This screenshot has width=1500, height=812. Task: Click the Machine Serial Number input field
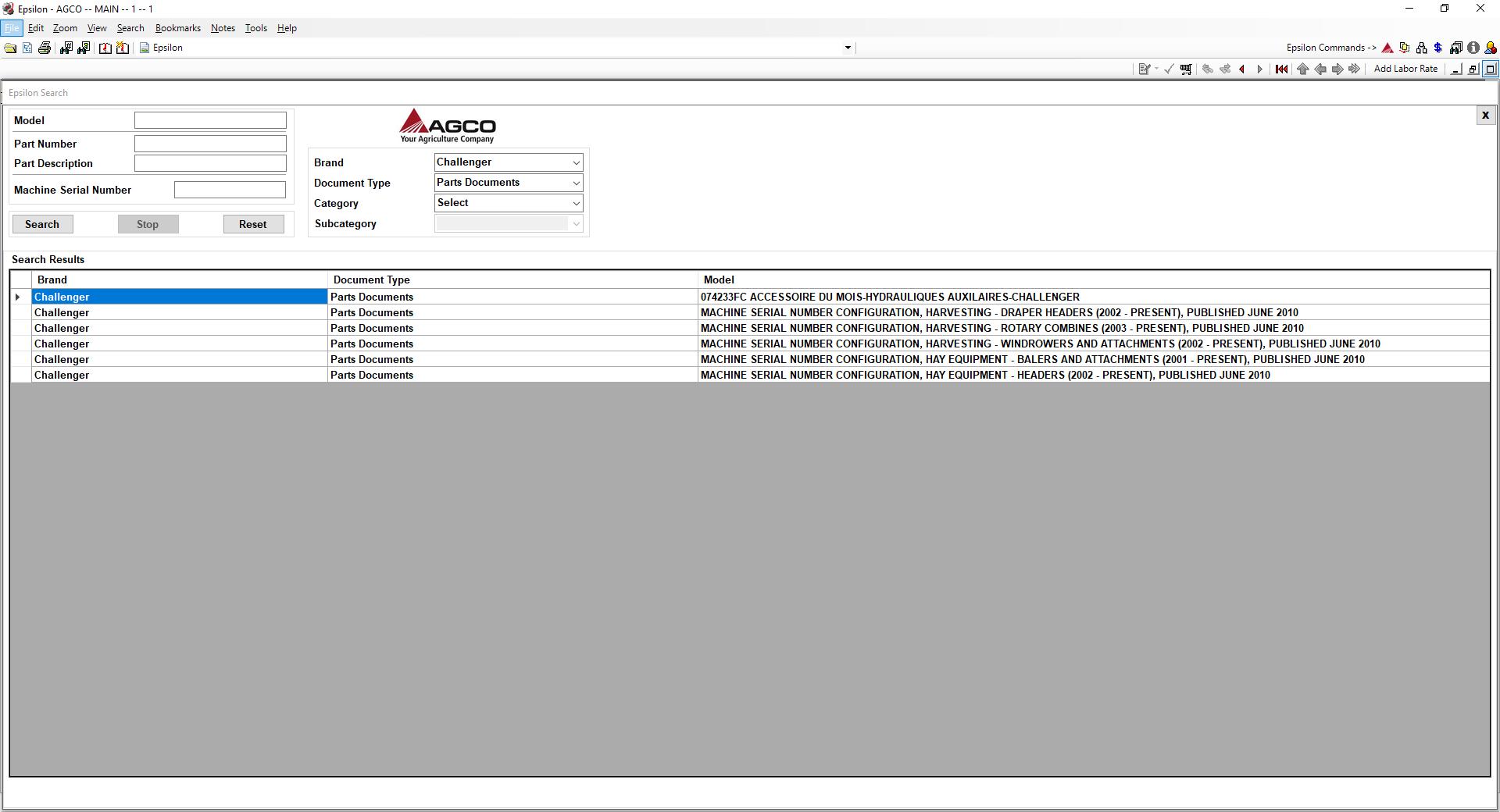[x=230, y=190]
